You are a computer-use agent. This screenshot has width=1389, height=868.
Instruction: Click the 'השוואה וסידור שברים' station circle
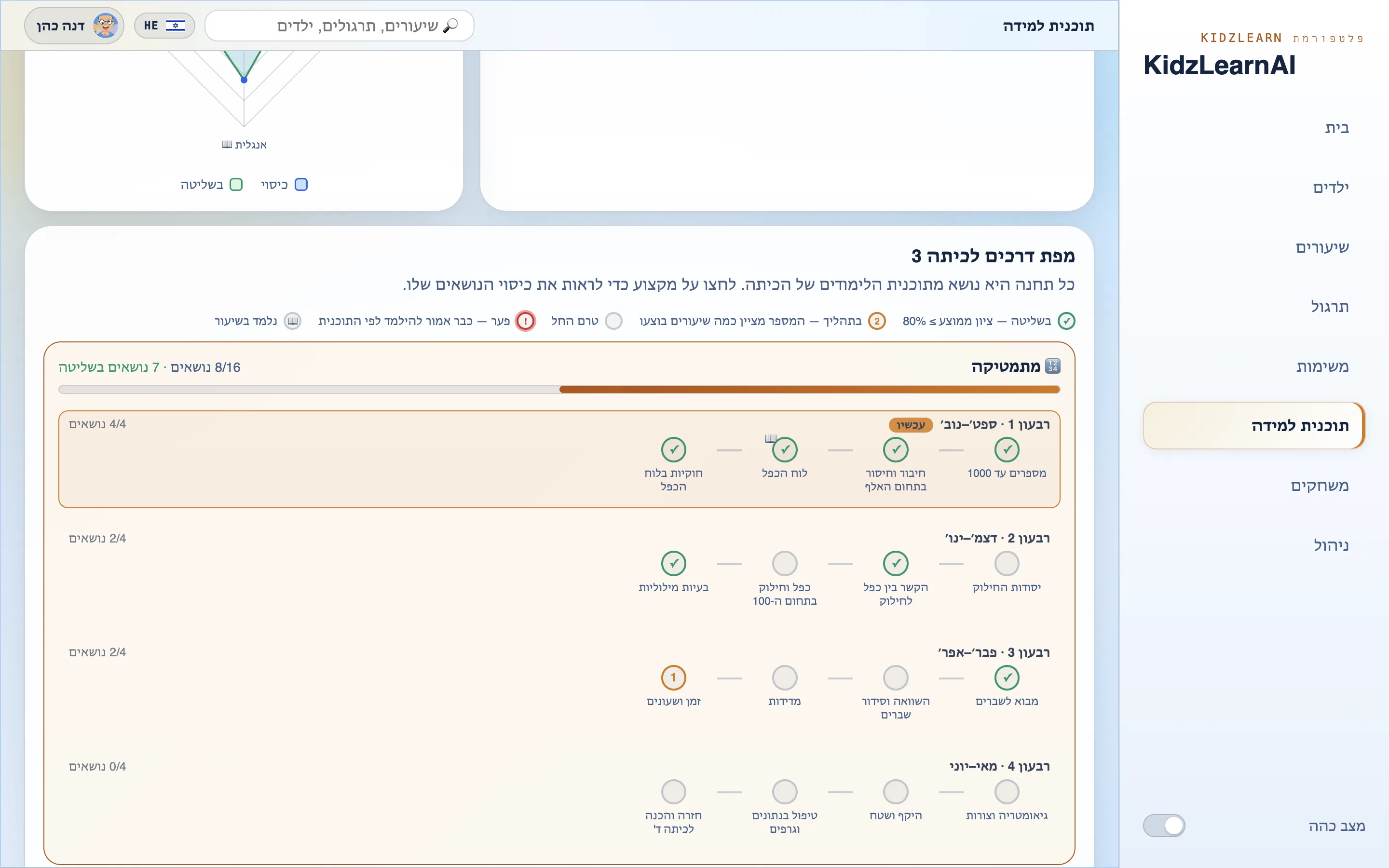(896, 678)
